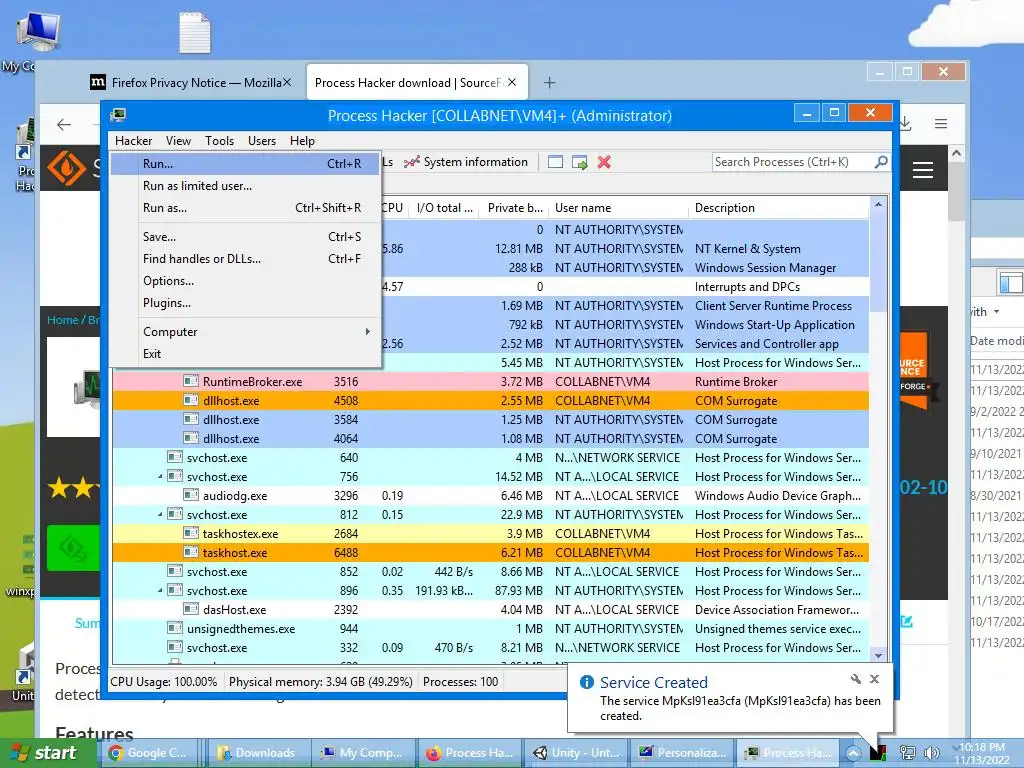Open Find handles or DLLs...
The height and width of the screenshot is (768, 1024).
[246, 259]
